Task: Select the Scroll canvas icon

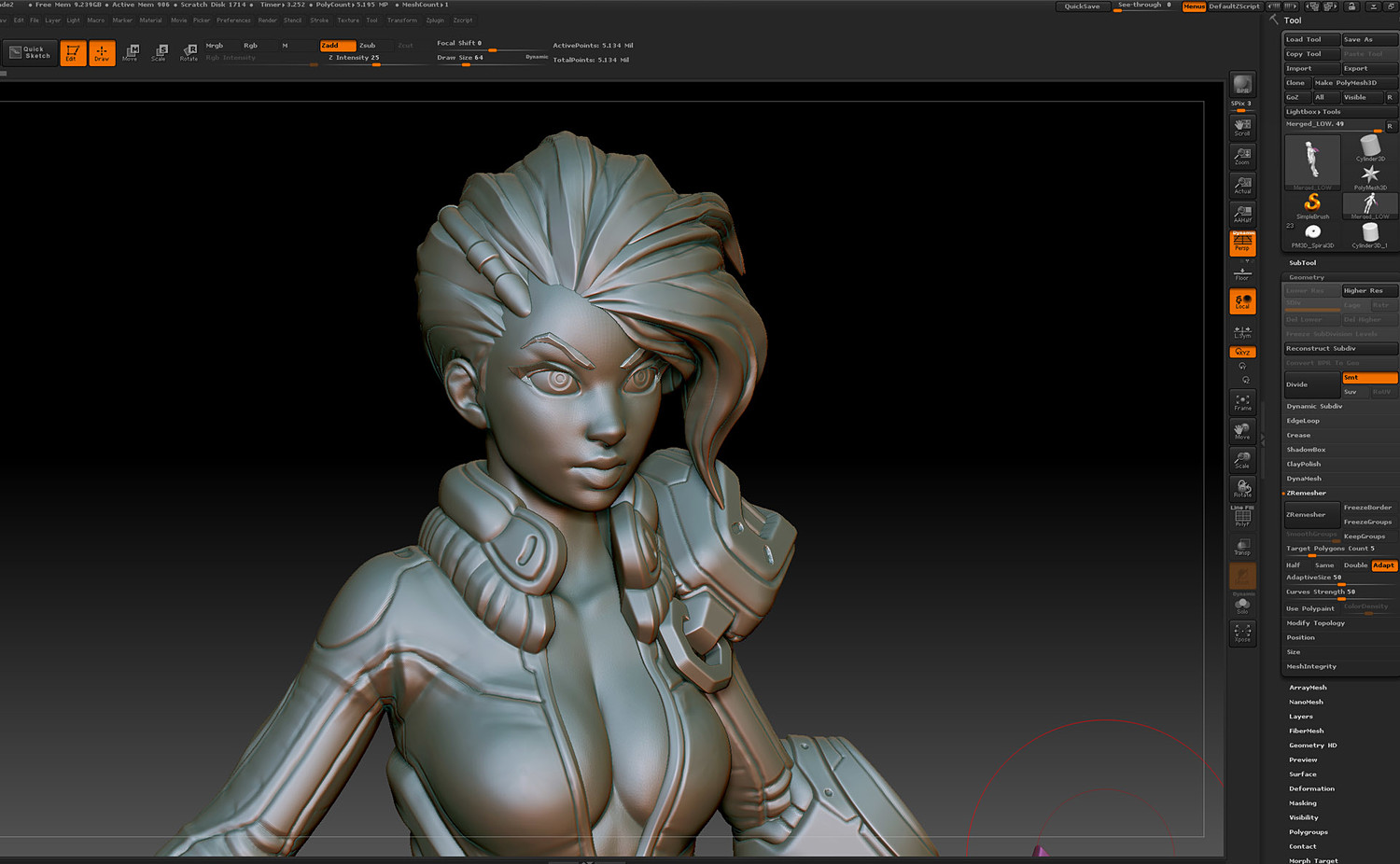Action: tap(1242, 128)
